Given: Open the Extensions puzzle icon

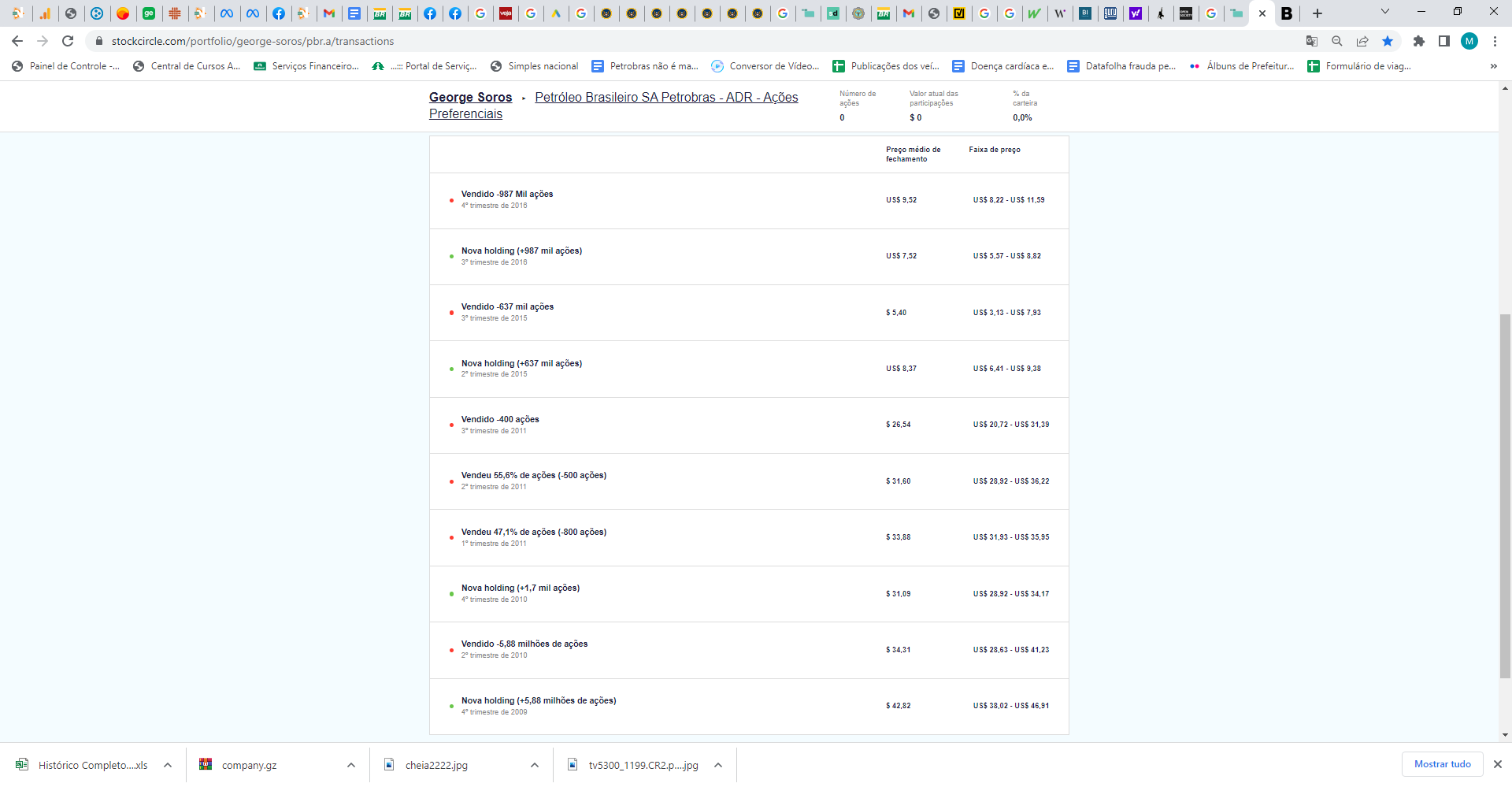Looking at the screenshot, I should coord(1419,41).
